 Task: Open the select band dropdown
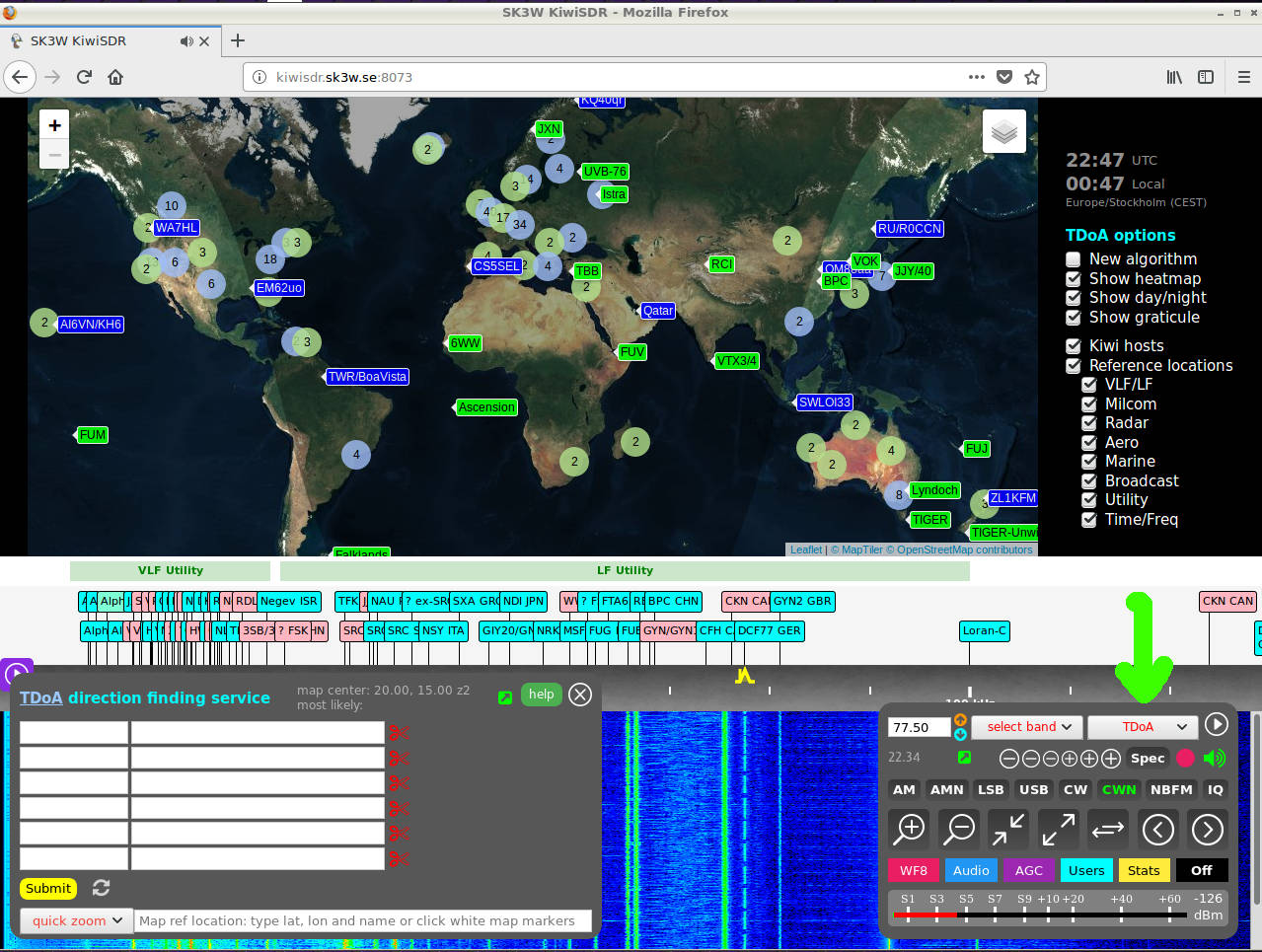[x=1027, y=727]
